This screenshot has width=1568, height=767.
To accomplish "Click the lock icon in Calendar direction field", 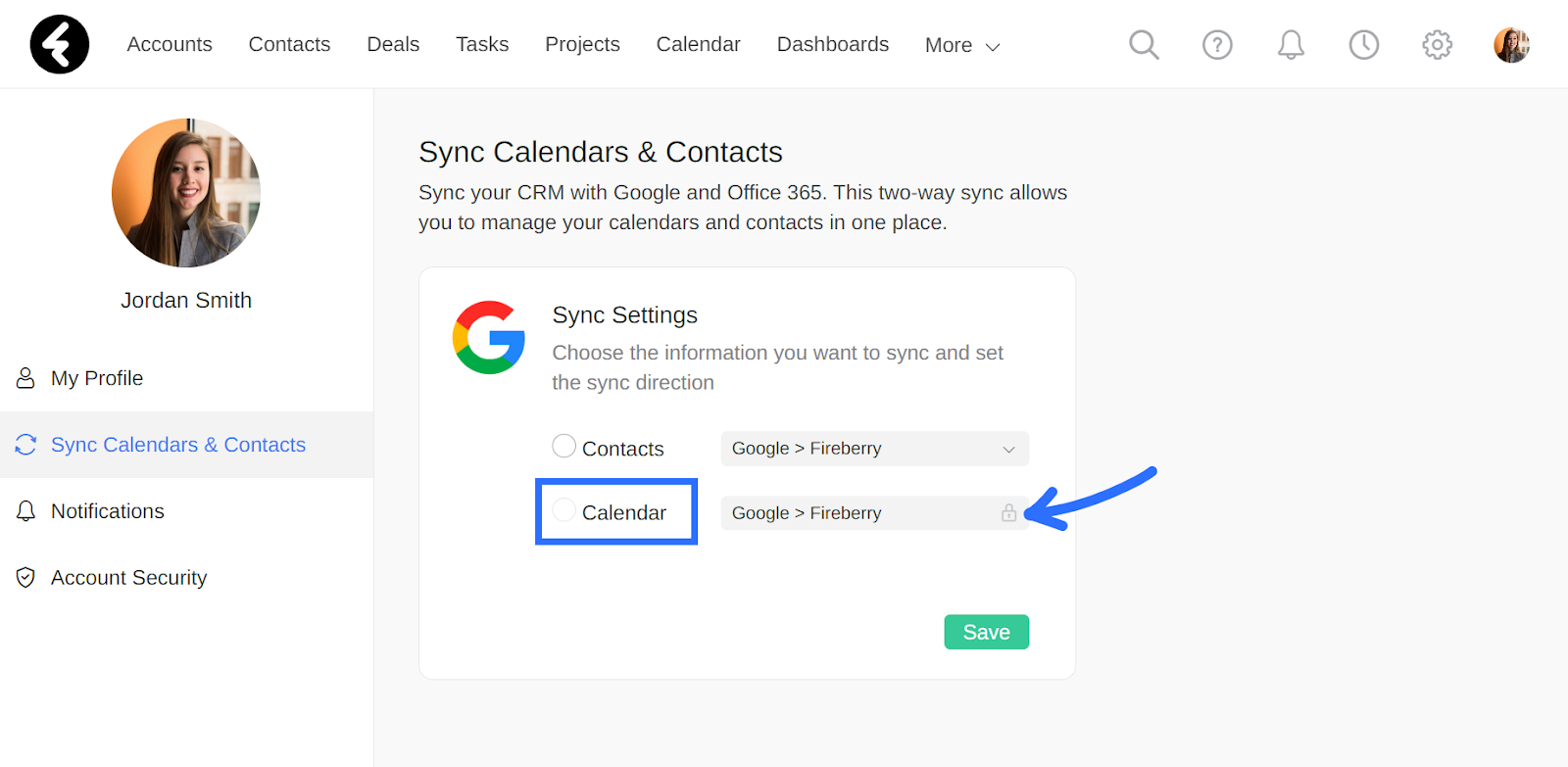I will pyautogui.click(x=1008, y=512).
